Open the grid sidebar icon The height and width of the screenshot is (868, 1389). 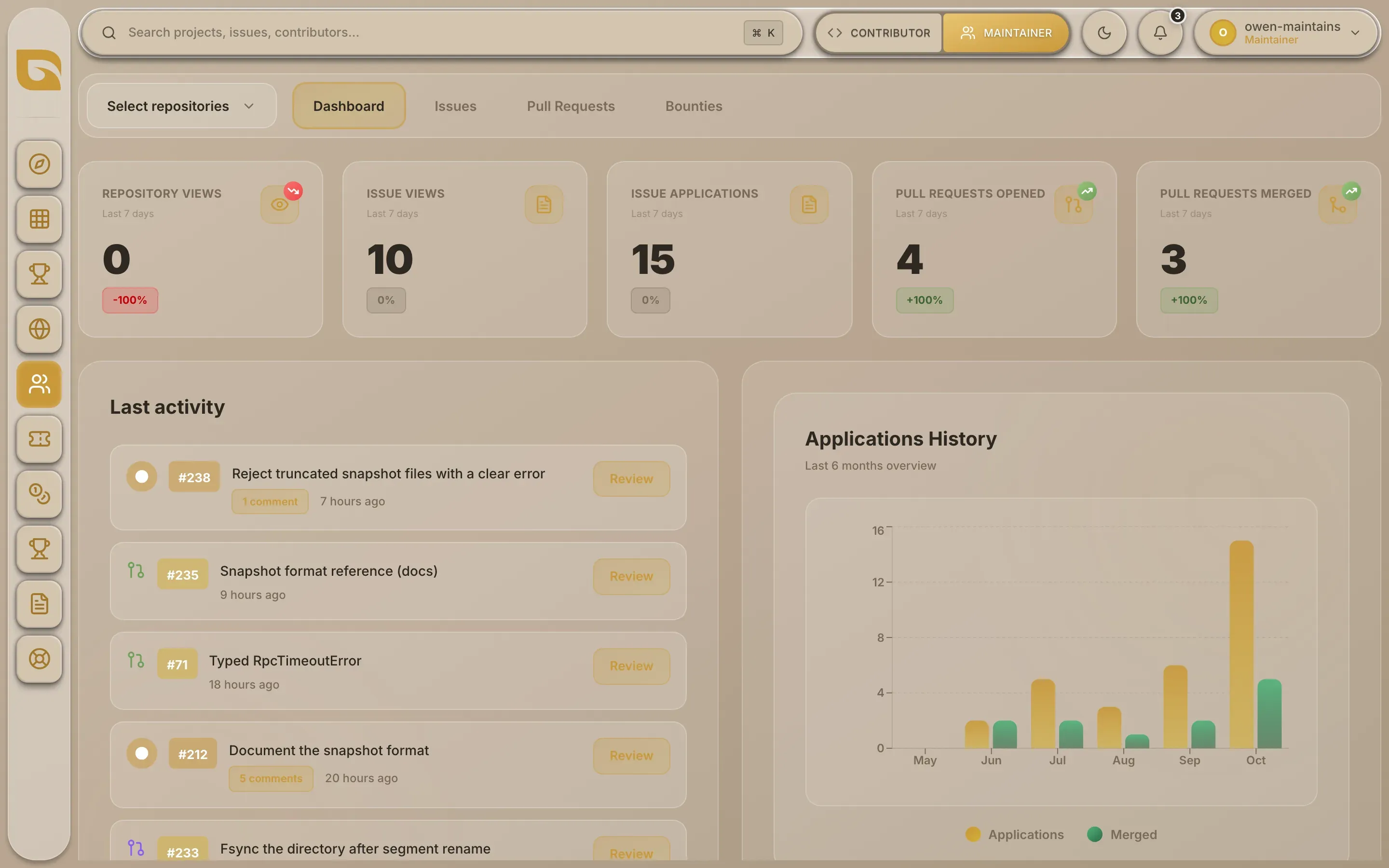pyautogui.click(x=39, y=219)
